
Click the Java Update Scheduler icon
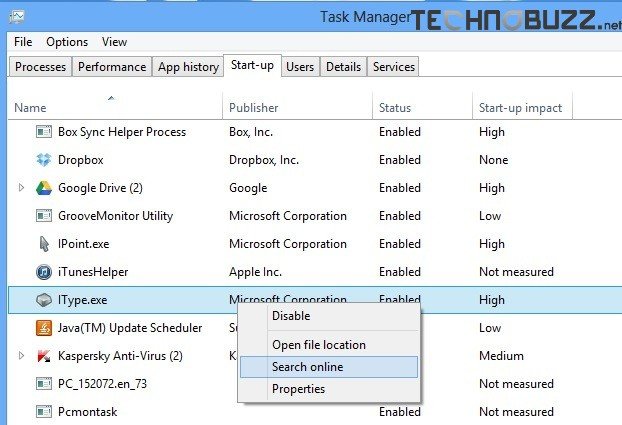tap(44, 328)
